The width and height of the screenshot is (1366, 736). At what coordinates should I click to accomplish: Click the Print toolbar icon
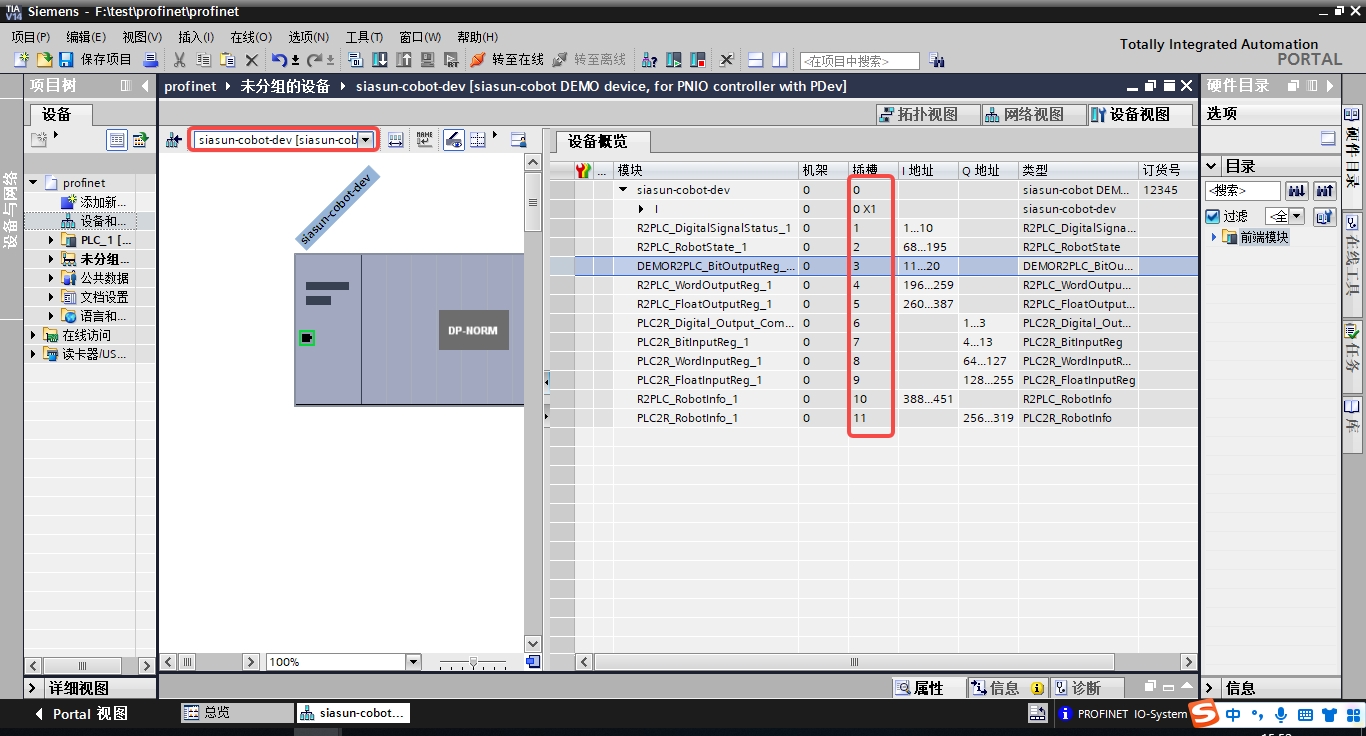coord(151,60)
